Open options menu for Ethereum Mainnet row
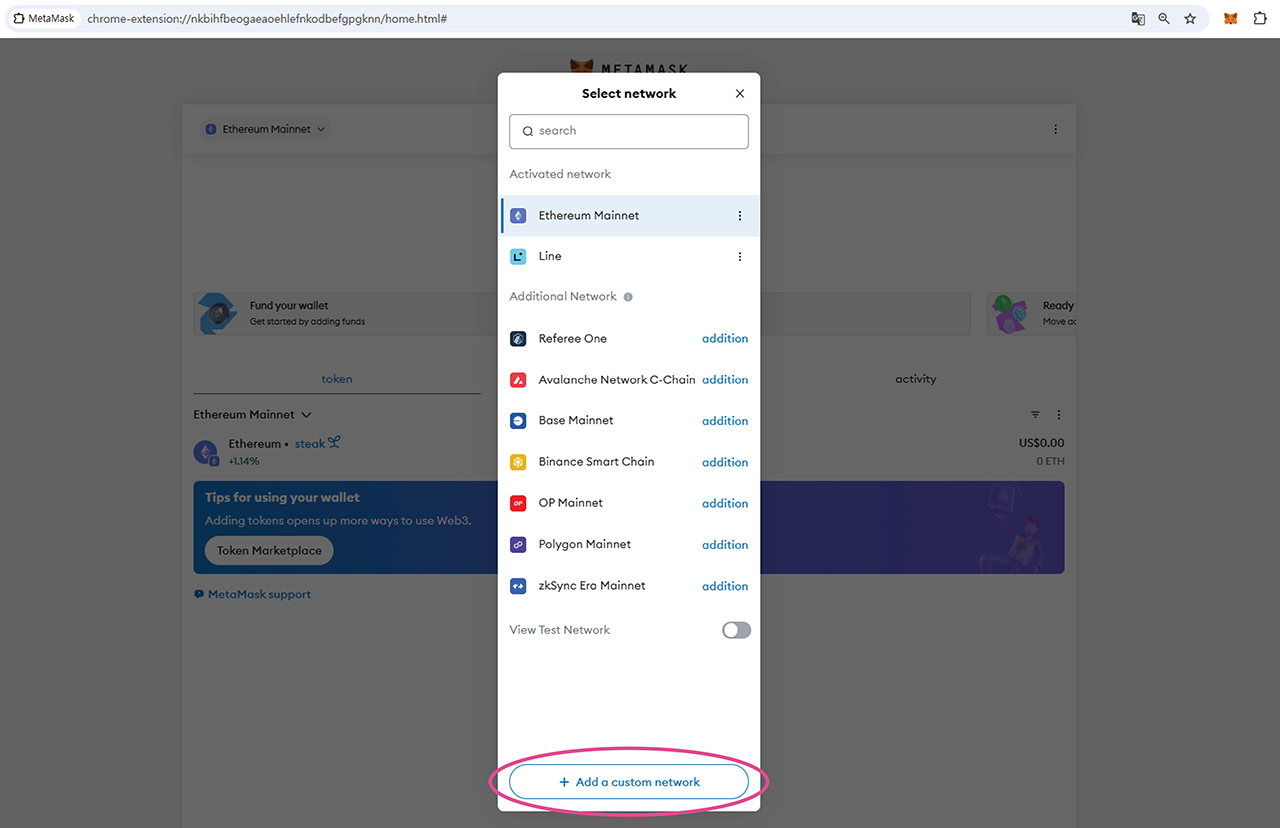 click(740, 216)
